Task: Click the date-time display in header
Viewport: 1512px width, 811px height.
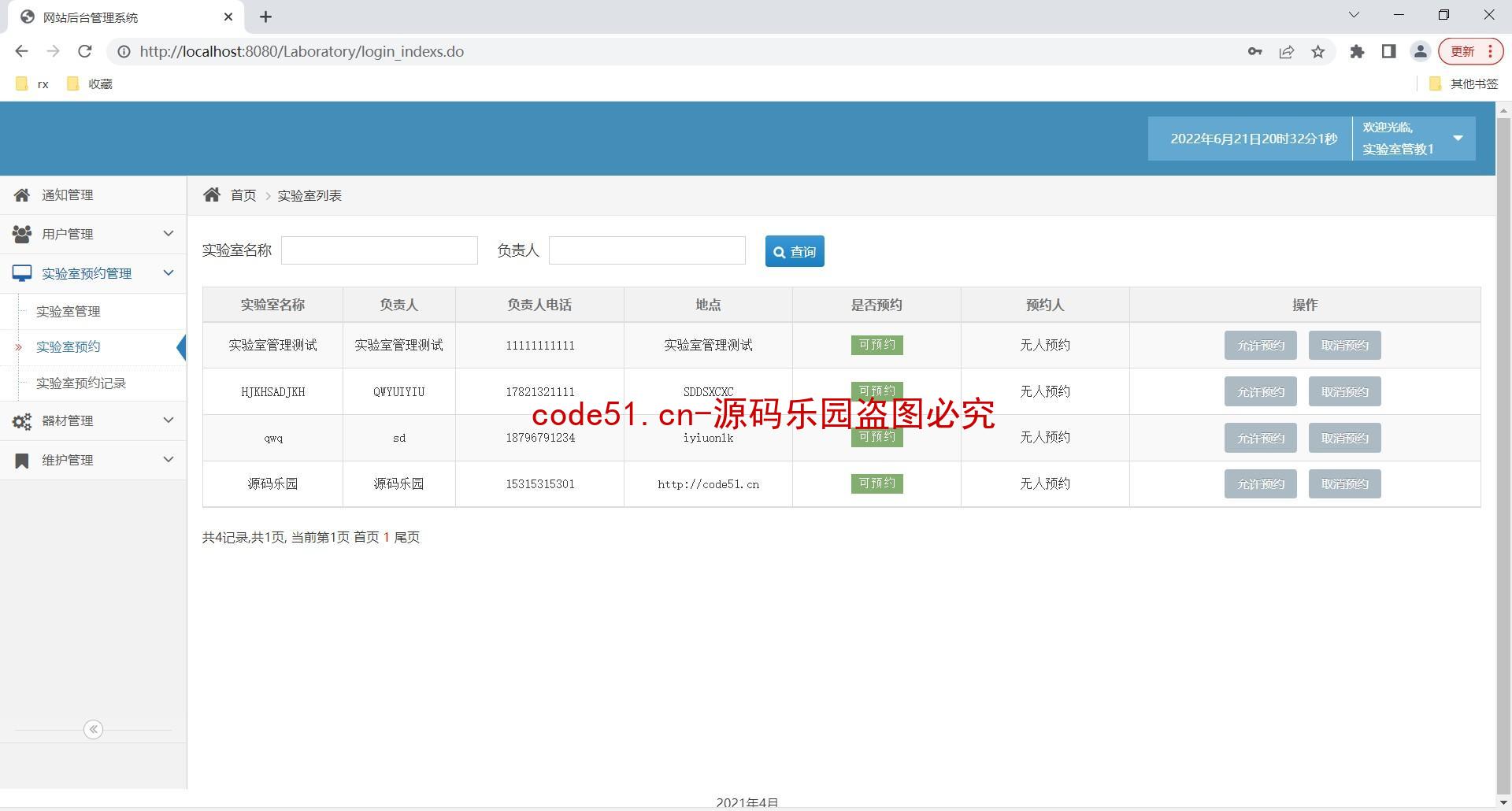Action: coord(1253,139)
